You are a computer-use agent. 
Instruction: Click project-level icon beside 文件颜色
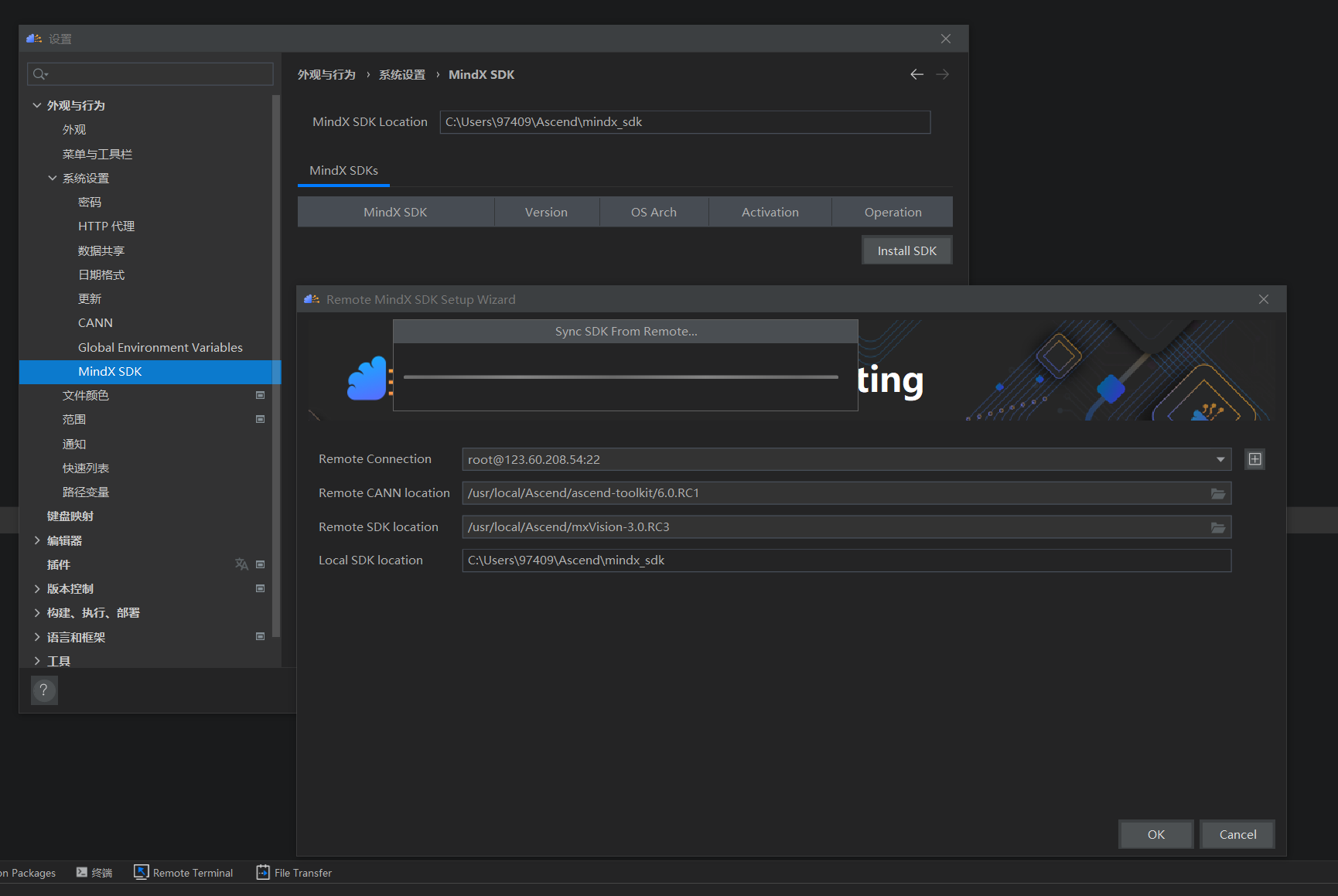[261, 395]
